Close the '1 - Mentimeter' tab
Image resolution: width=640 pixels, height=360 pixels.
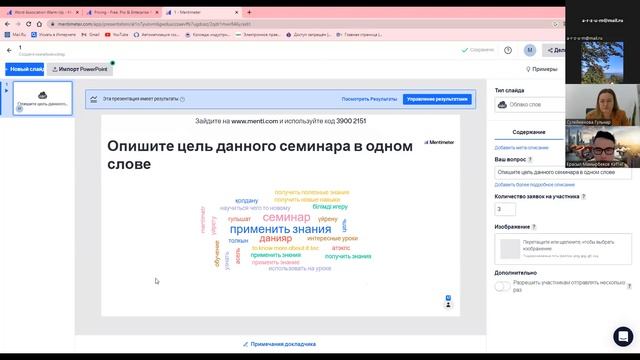[x=236, y=13]
